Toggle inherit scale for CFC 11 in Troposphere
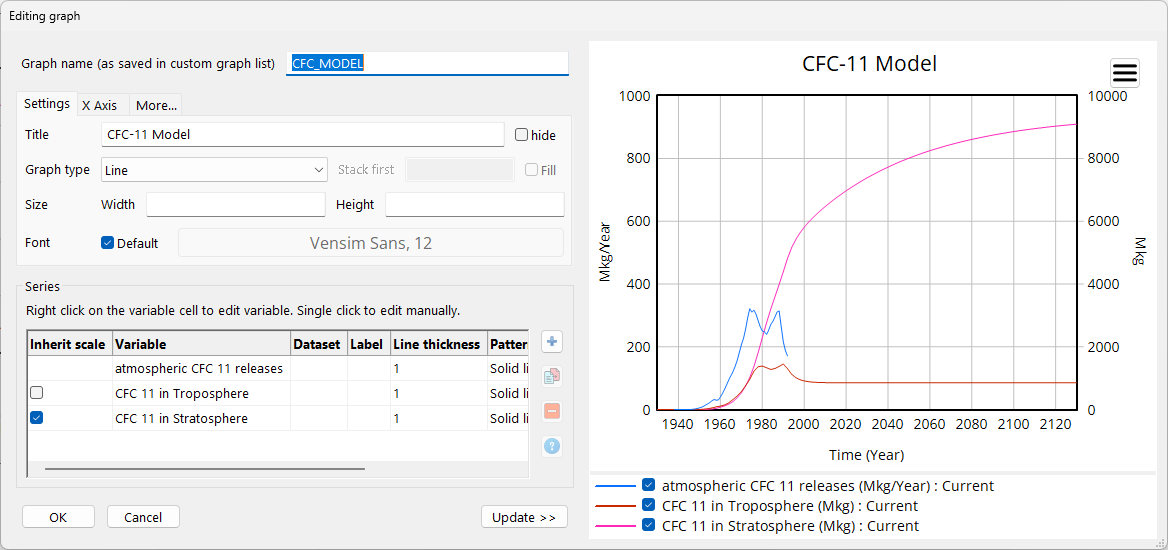 (37, 393)
